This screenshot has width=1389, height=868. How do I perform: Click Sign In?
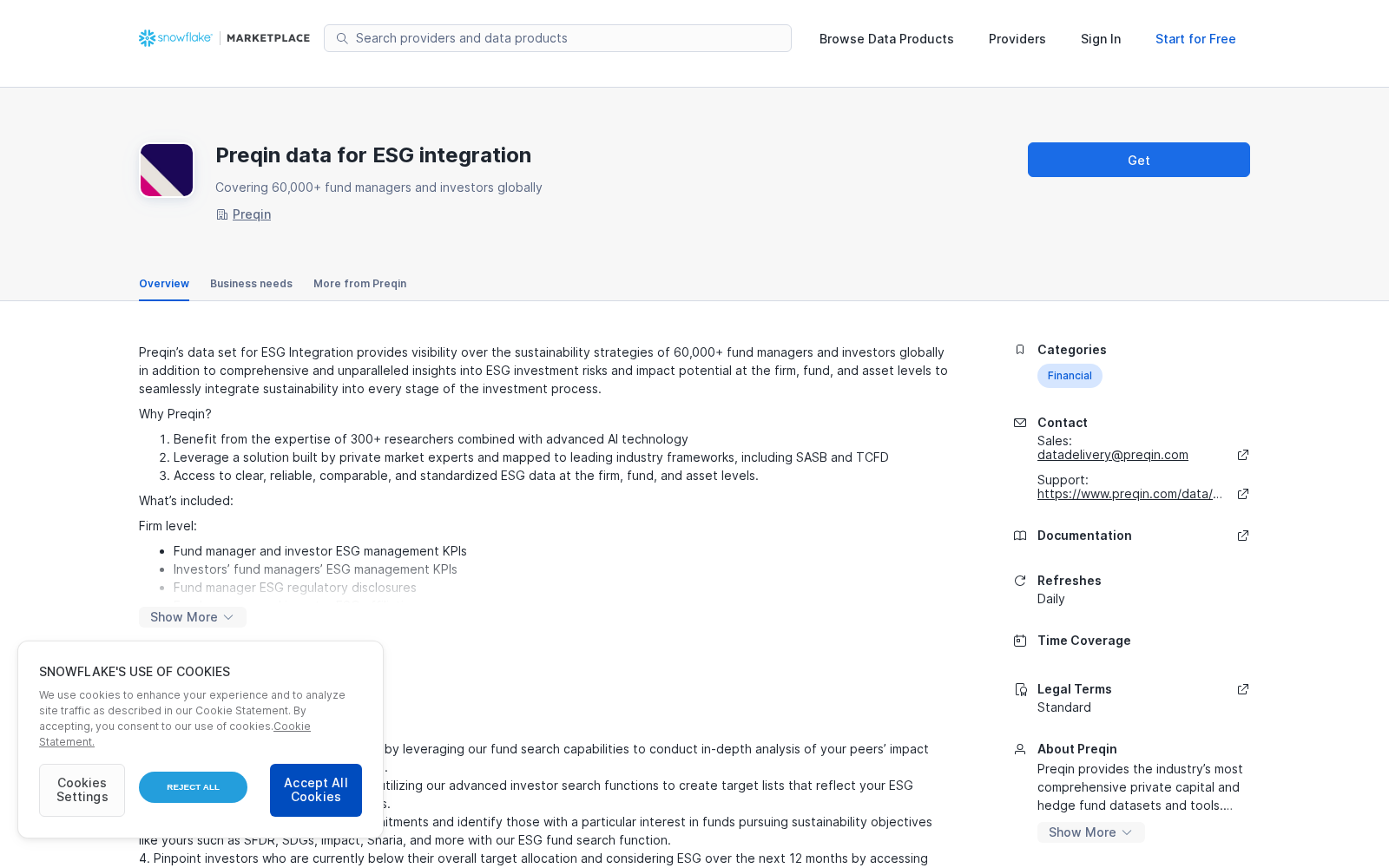pos(1101,39)
